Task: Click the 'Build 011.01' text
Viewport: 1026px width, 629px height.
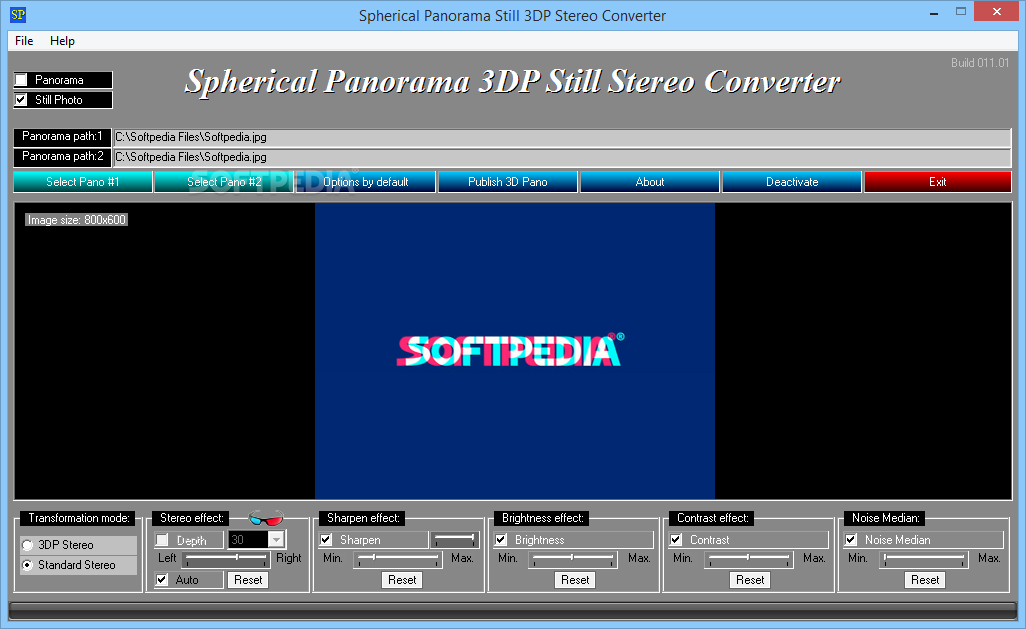Action: [980, 63]
